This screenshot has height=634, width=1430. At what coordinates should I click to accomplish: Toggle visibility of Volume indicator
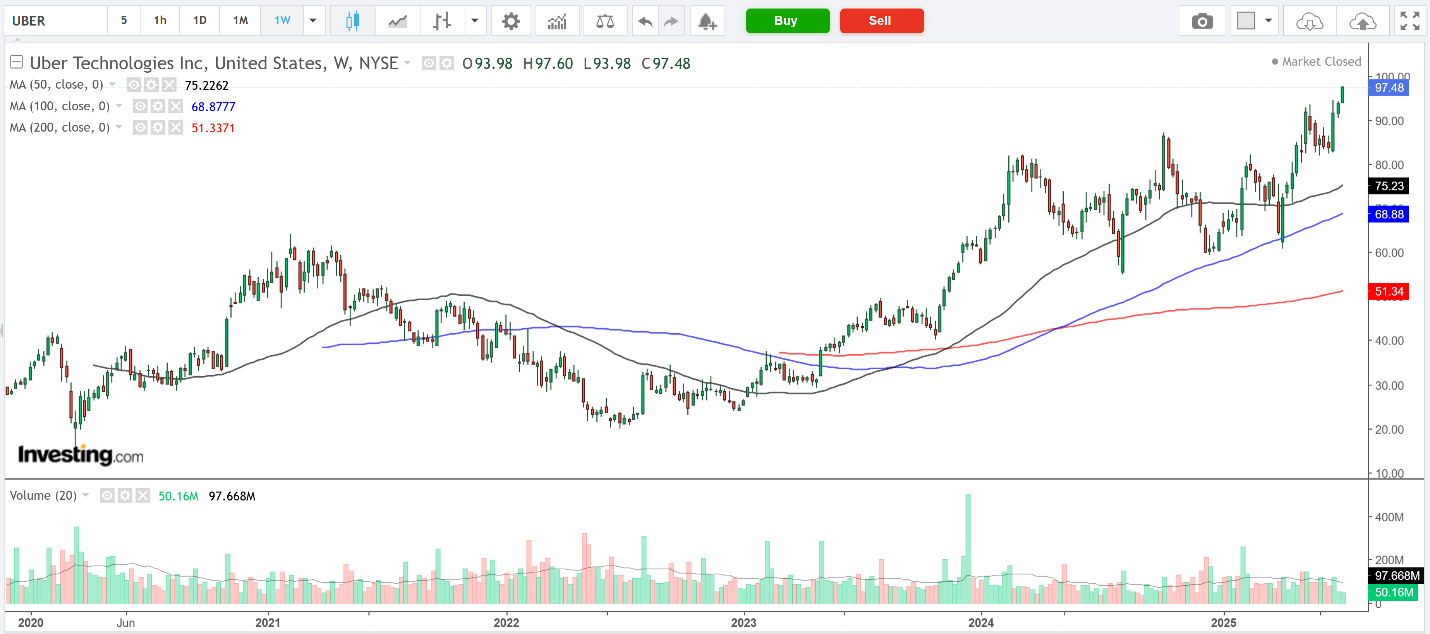pyautogui.click(x=106, y=495)
